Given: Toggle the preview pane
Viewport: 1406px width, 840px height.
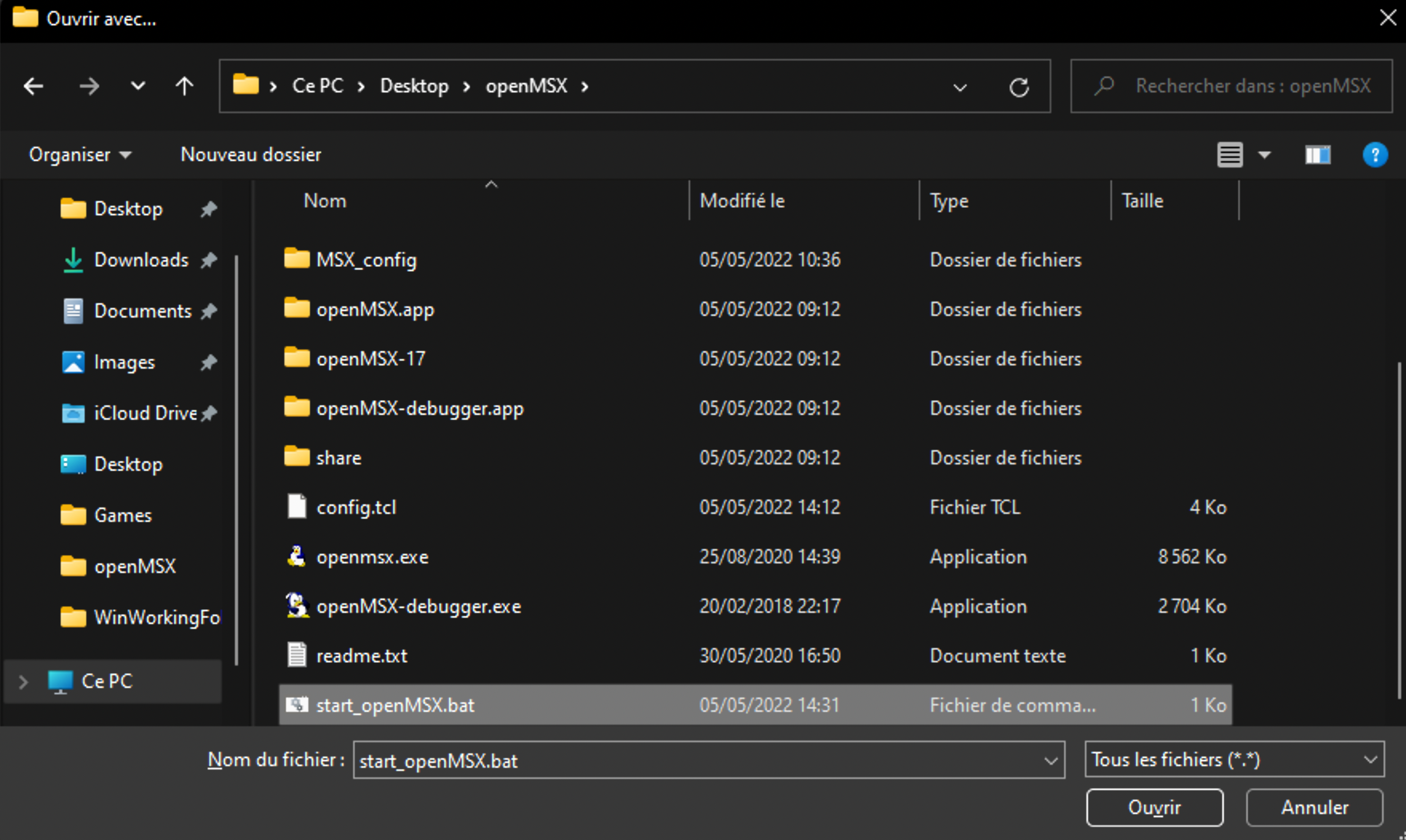Looking at the screenshot, I should pyautogui.click(x=1317, y=155).
